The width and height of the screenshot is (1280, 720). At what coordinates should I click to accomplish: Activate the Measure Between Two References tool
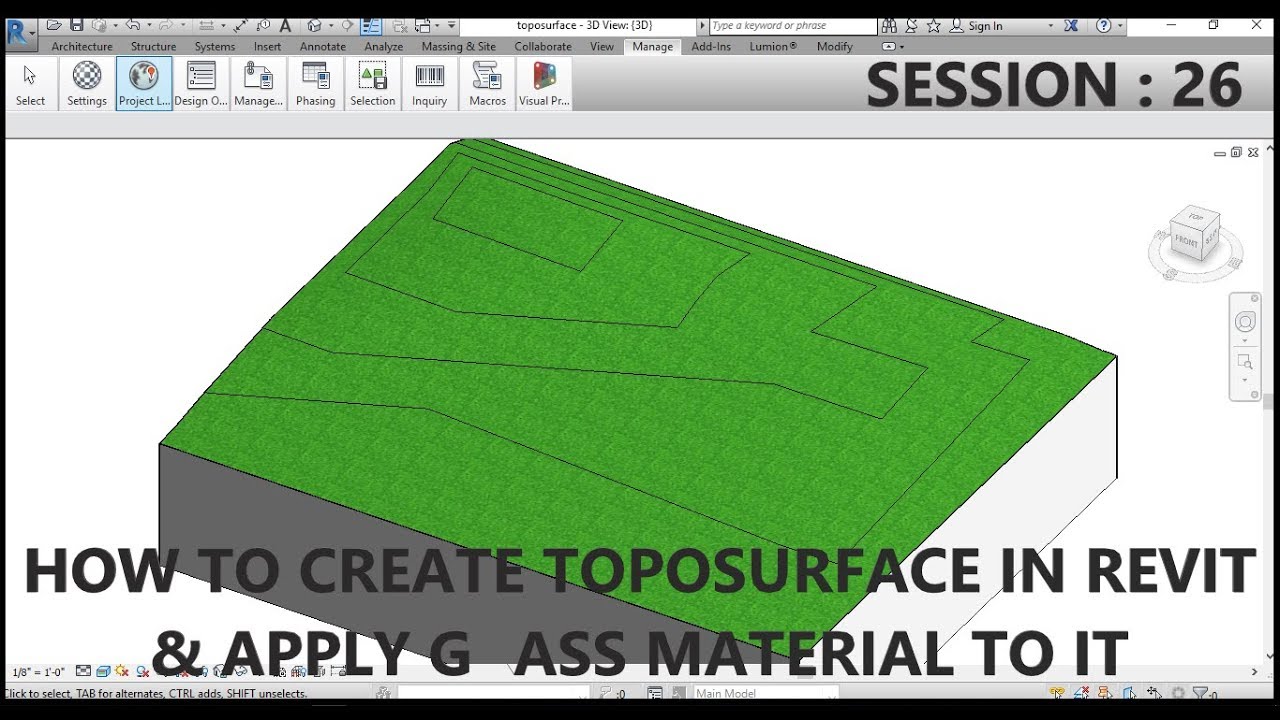click(x=240, y=25)
